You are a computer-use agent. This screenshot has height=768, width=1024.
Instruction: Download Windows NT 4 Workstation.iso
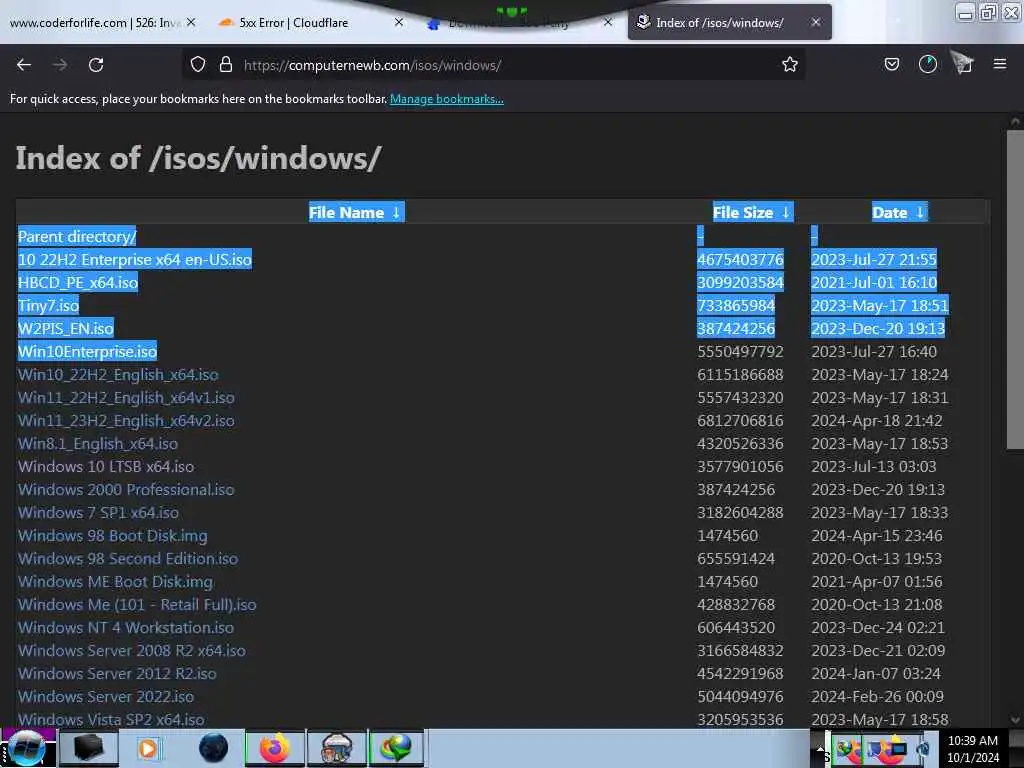(126, 628)
